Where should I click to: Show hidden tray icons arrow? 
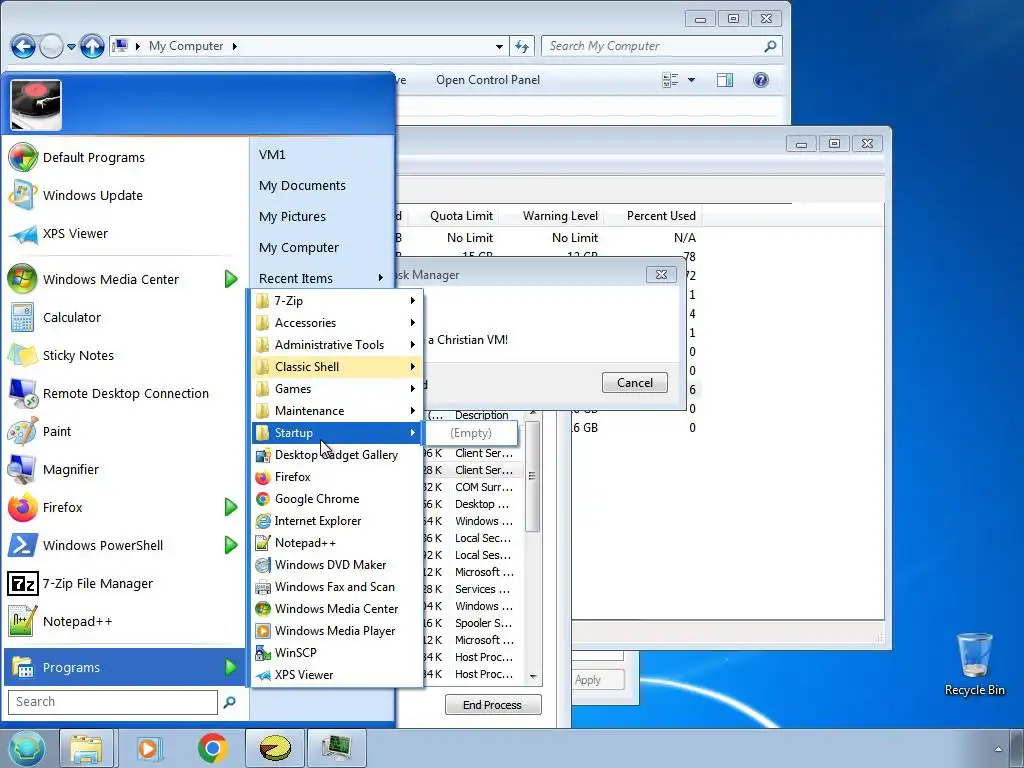[x=998, y=749]
